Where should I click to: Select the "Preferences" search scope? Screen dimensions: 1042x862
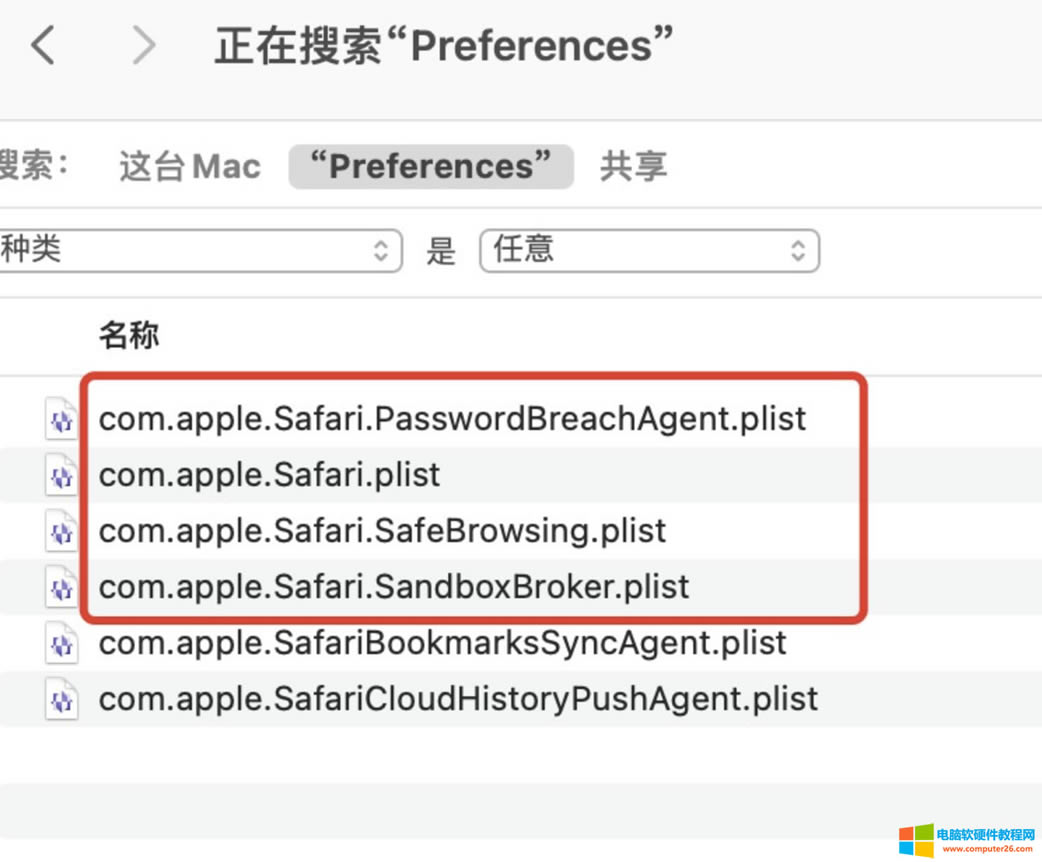coord(431,166)
